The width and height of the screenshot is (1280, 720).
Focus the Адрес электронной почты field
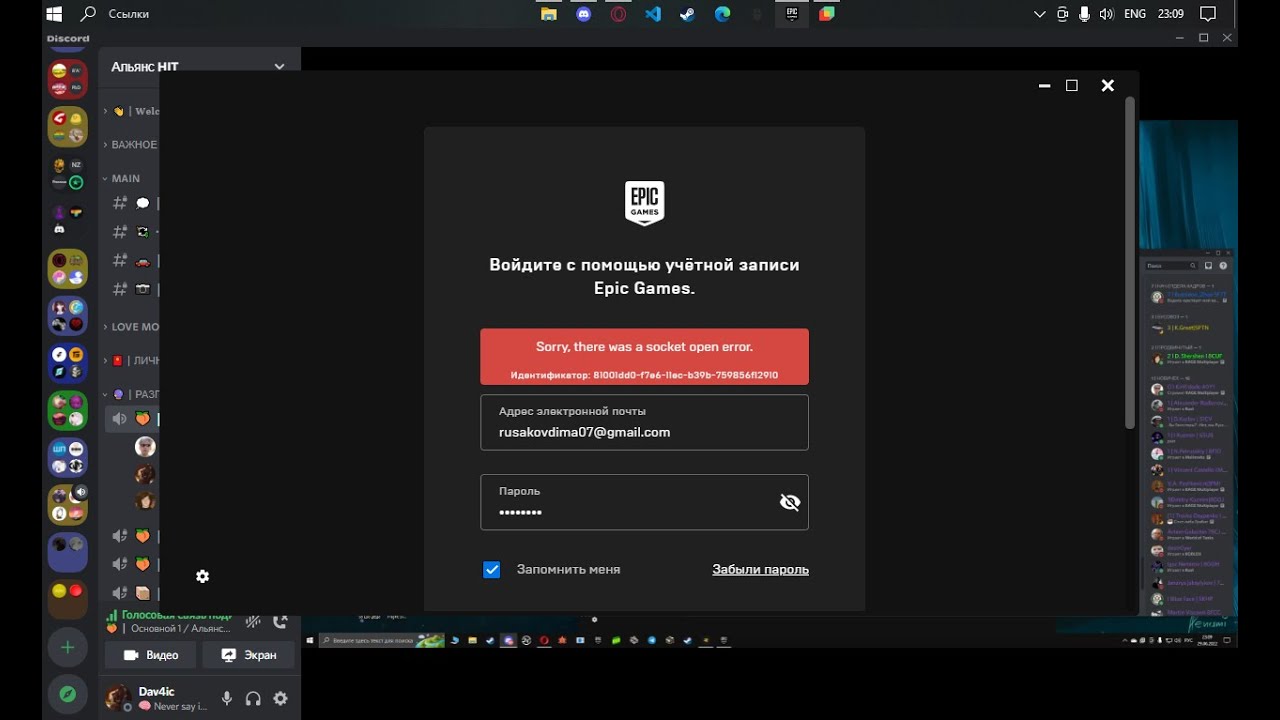[x=644, y=422]
